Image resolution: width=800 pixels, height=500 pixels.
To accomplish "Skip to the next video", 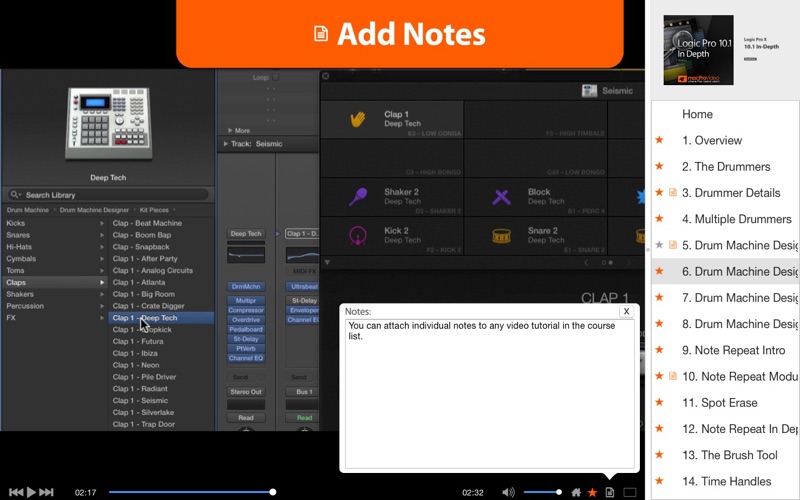I will (46, 492).
